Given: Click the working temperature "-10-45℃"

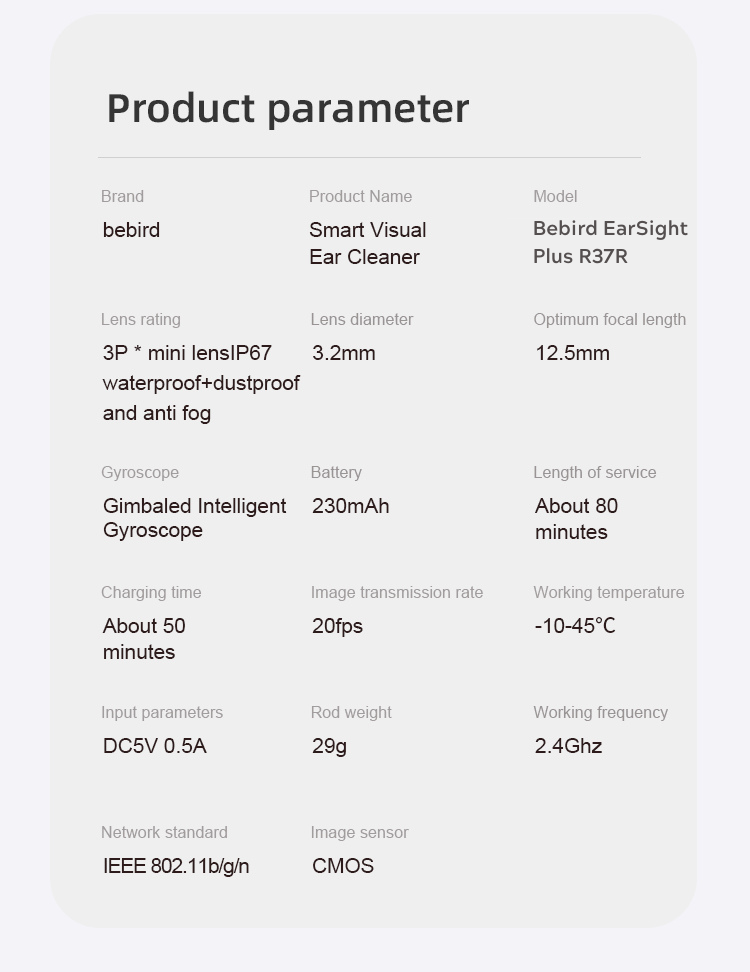Looking at the screenshot, I should point(575,626).
